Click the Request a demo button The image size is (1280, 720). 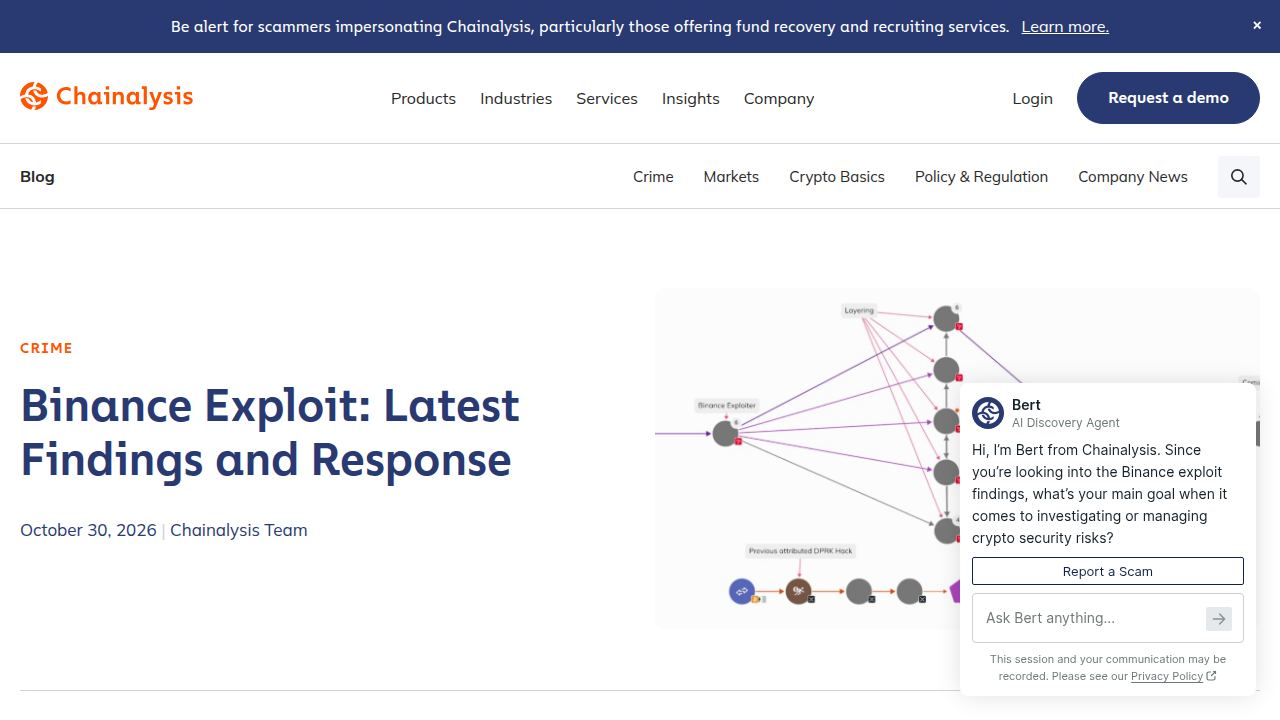coord(1168,98)
